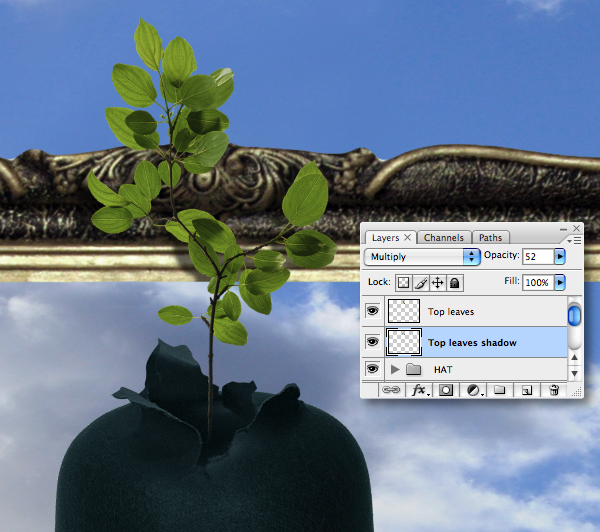The width and height of the screenshot is (600, 532).
Task: Close the Layers tab with X
Action: pyautogui.click(x=408, y=237)
